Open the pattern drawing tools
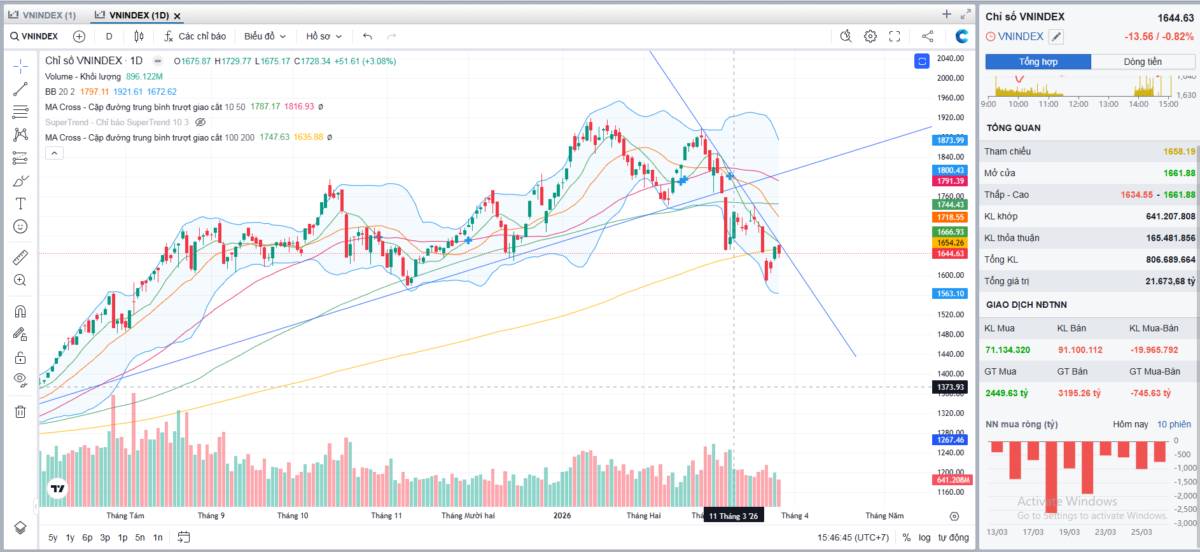The width and height of the screenshot is (1200, 552). pos(20,135)
